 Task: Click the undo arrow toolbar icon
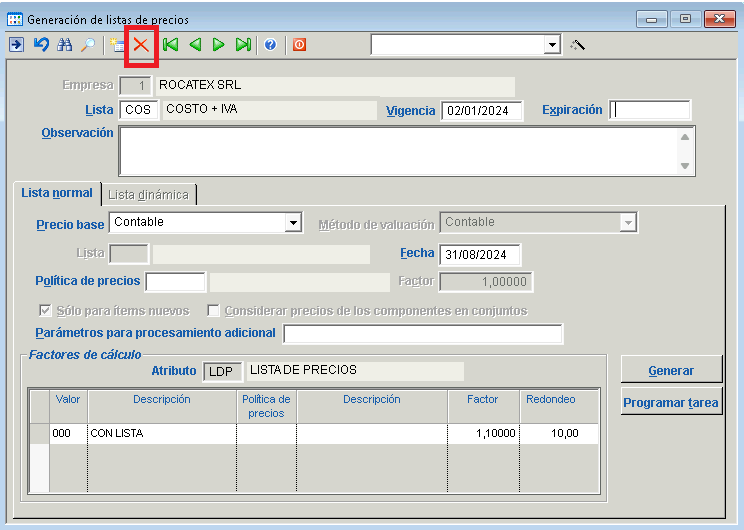click(41, 45)
